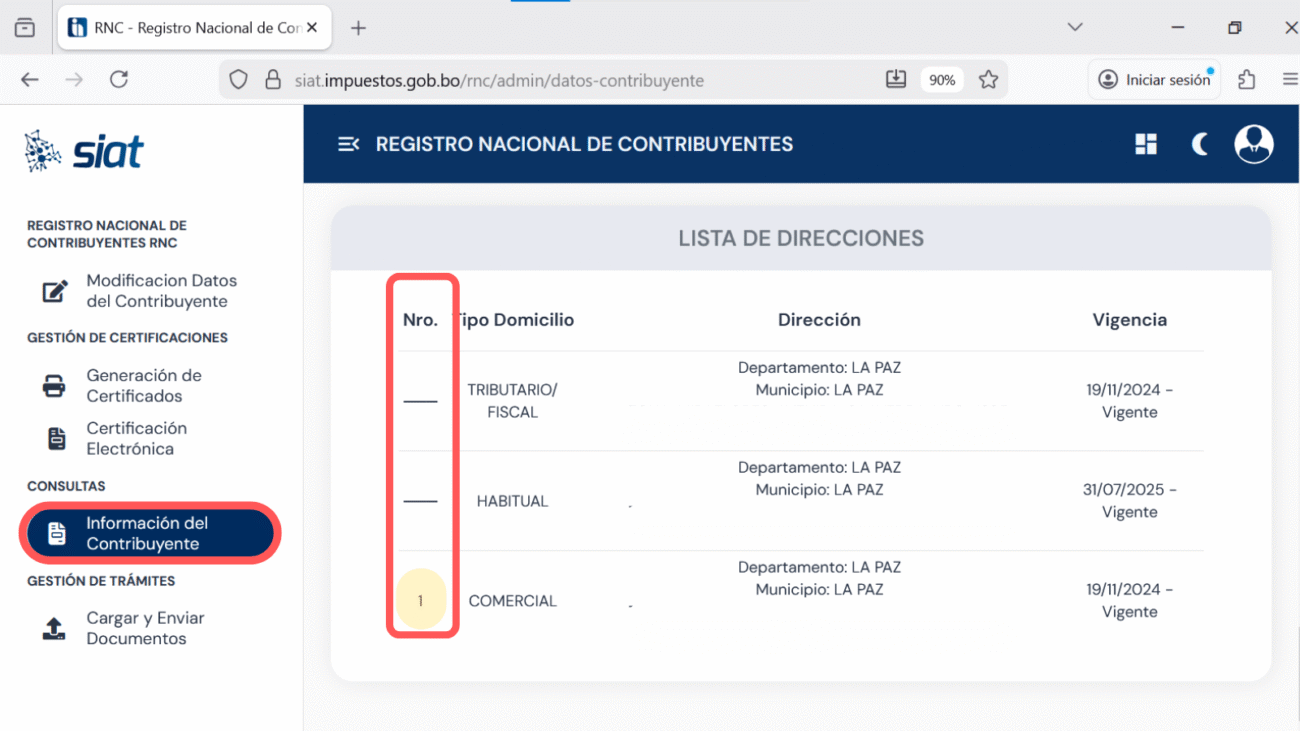The height and width of the screenshot is (731, 1300).
Task: Reload the page with the refresh button
Action: (x=119, y=80)
